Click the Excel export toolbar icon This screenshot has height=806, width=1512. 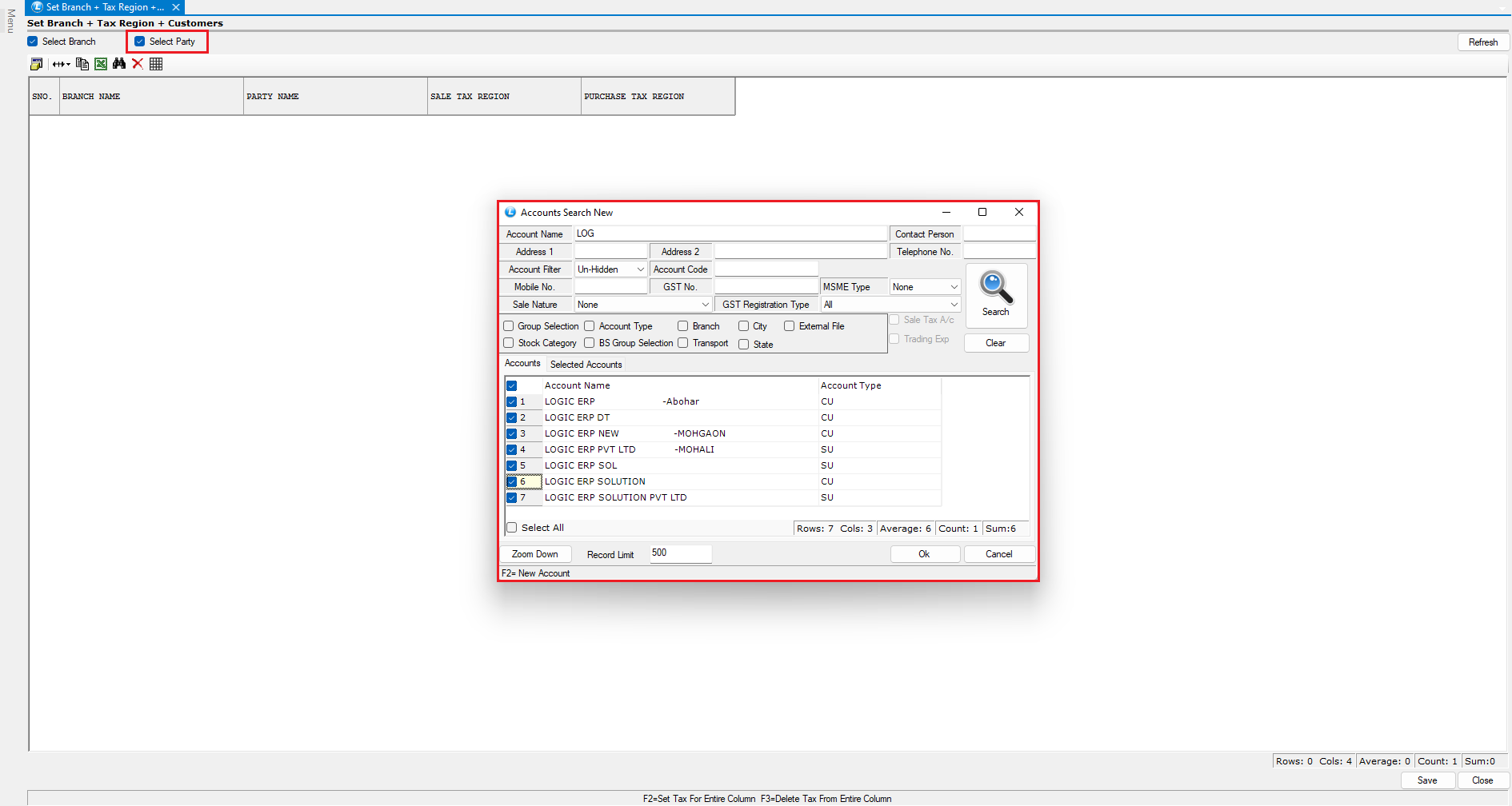click(101, 64)
